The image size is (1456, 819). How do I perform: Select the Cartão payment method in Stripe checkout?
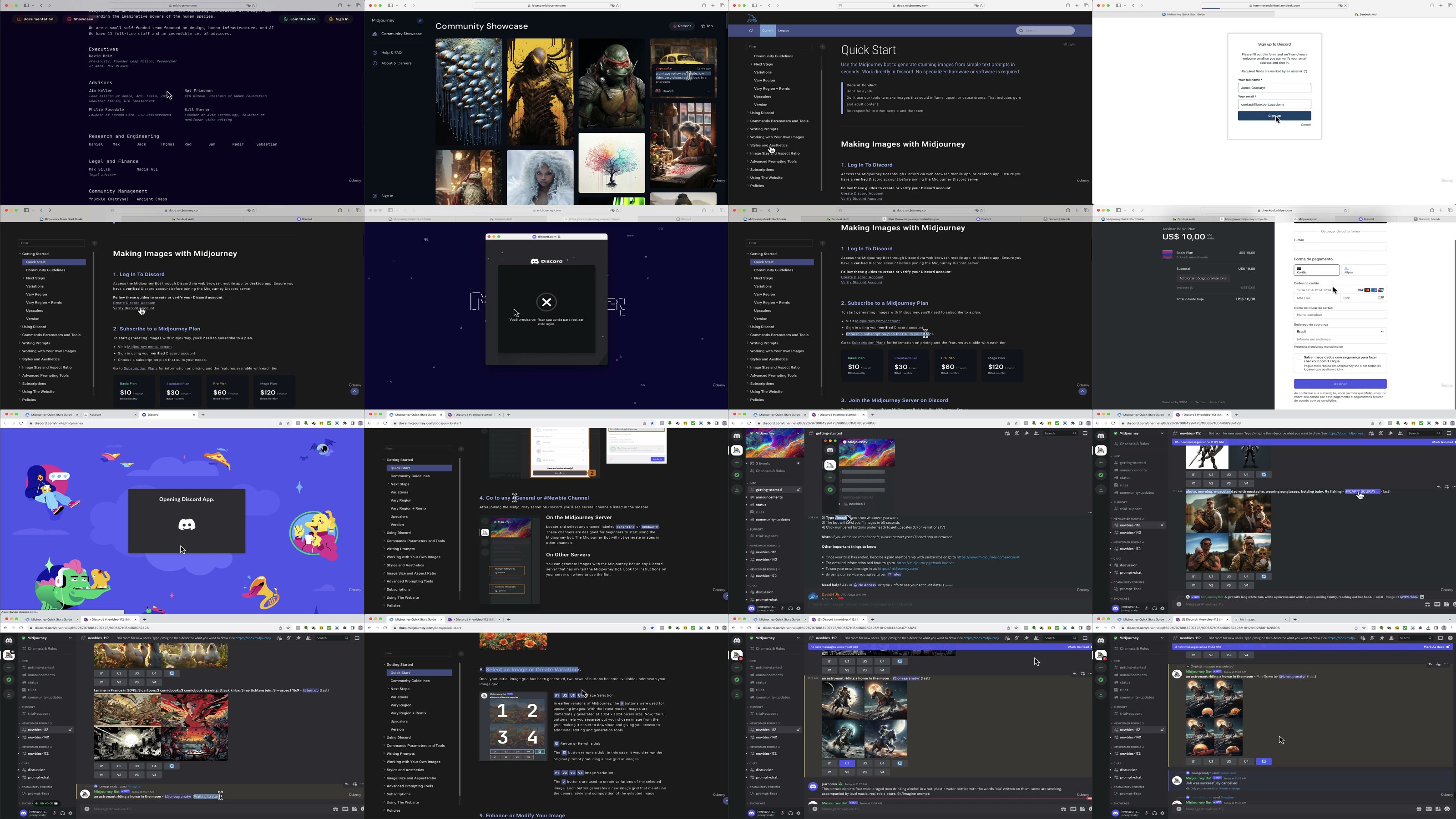[x=1316, y=270]
